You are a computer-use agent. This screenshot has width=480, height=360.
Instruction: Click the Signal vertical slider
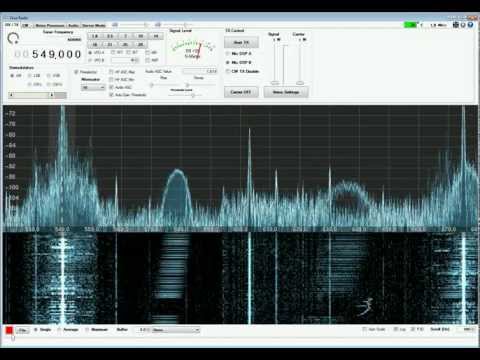(275, 64)
